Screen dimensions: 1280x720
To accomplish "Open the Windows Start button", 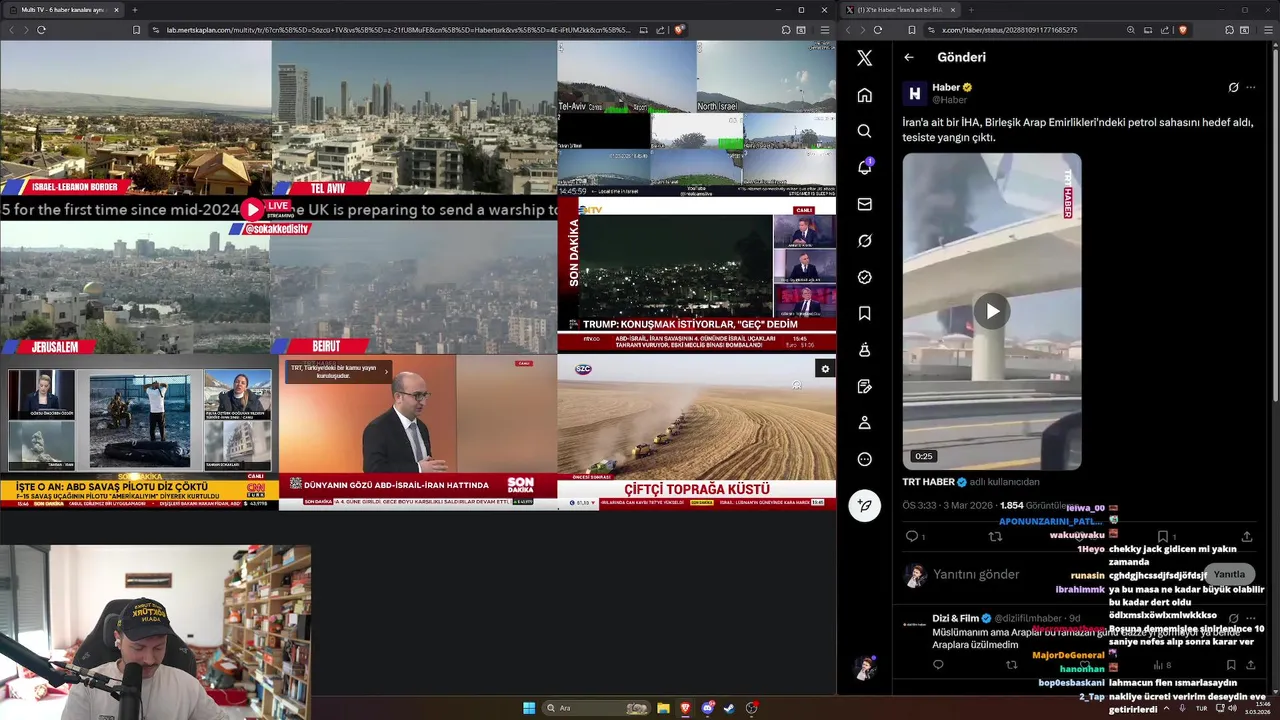I will pyautogui.click(x=529, y=708).
